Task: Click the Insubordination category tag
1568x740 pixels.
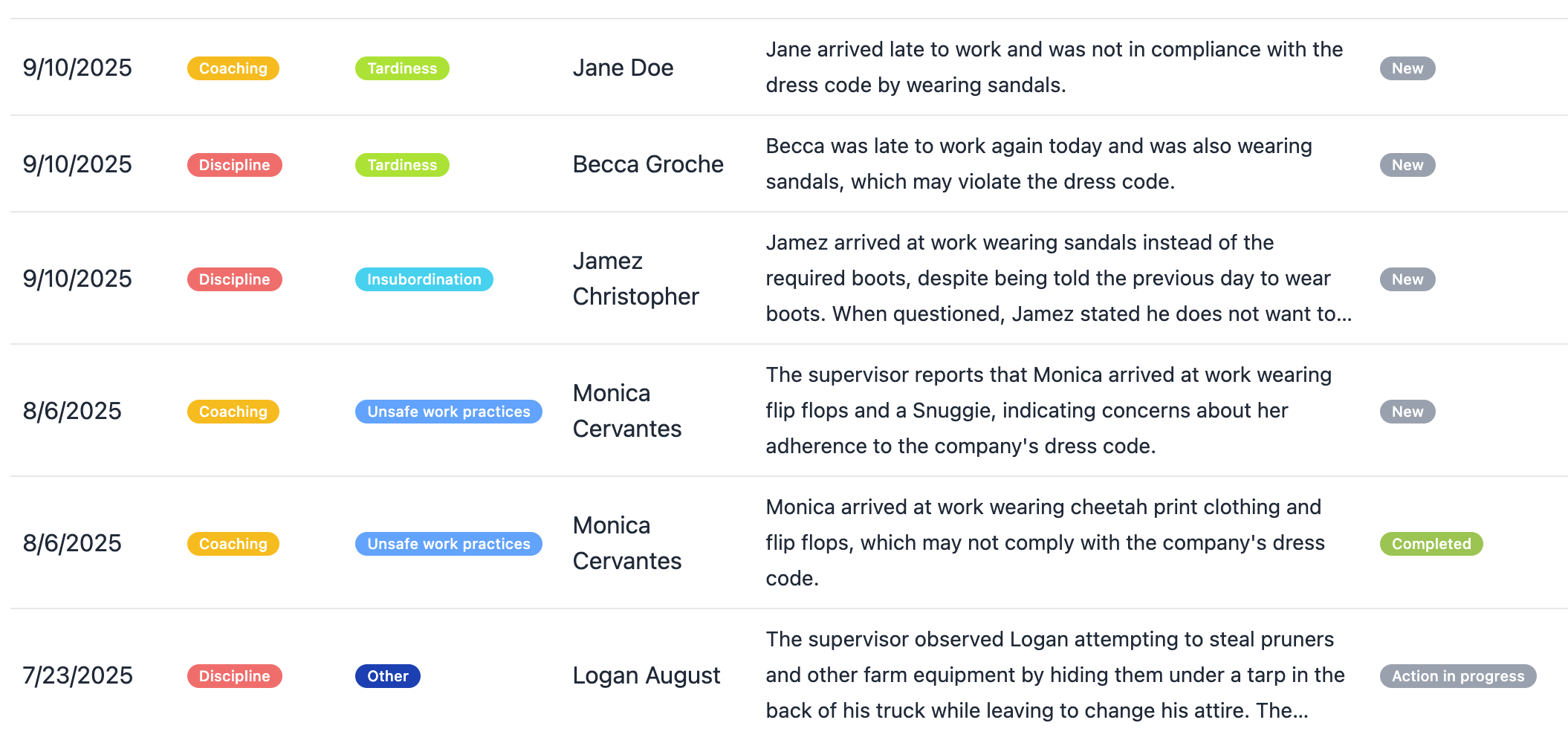Action: tap(424, 279)
